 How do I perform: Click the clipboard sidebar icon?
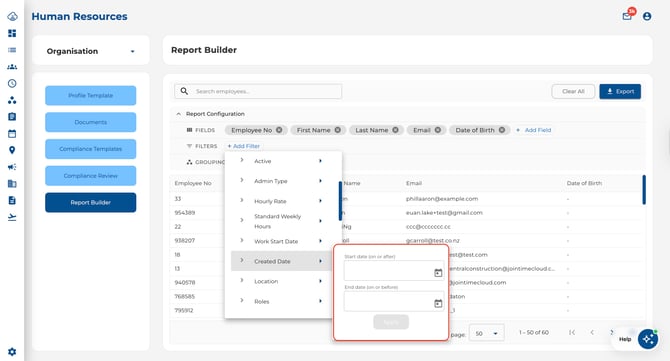click(12, 117)
